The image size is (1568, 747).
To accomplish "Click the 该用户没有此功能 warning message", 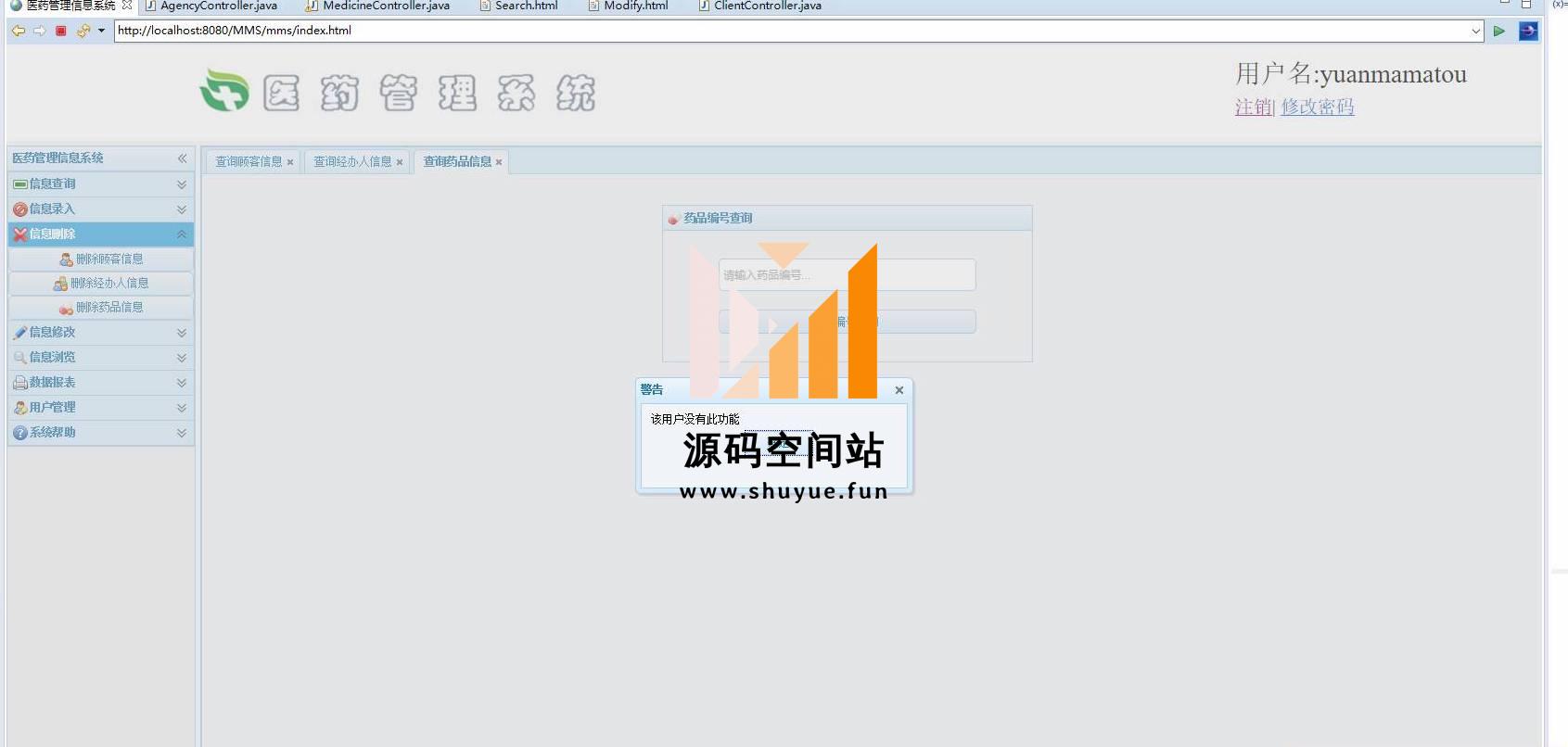I will (695, 419).
